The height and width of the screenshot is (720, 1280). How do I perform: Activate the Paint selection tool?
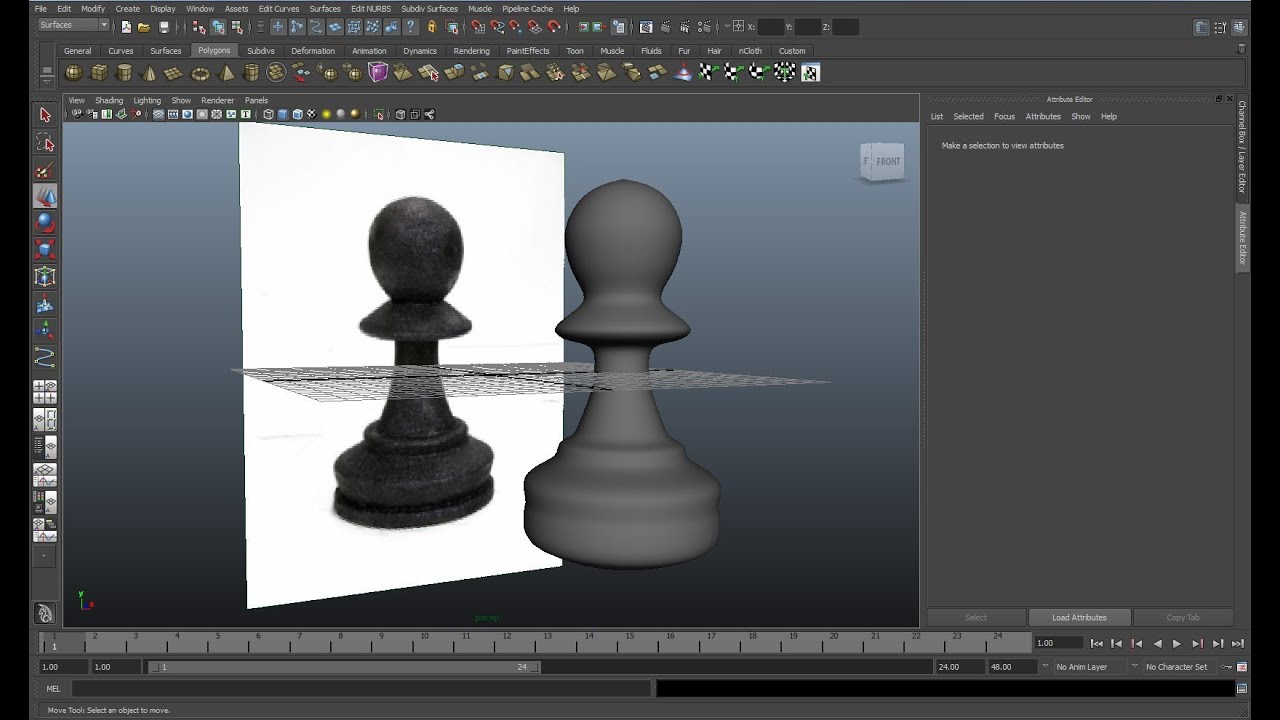(45, 169)
